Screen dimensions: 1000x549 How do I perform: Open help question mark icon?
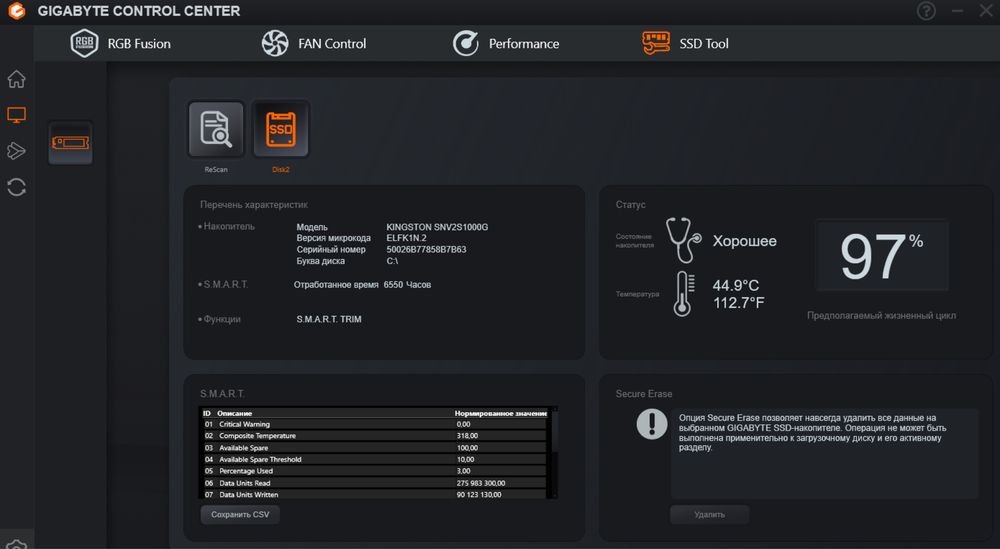[926, 11]
